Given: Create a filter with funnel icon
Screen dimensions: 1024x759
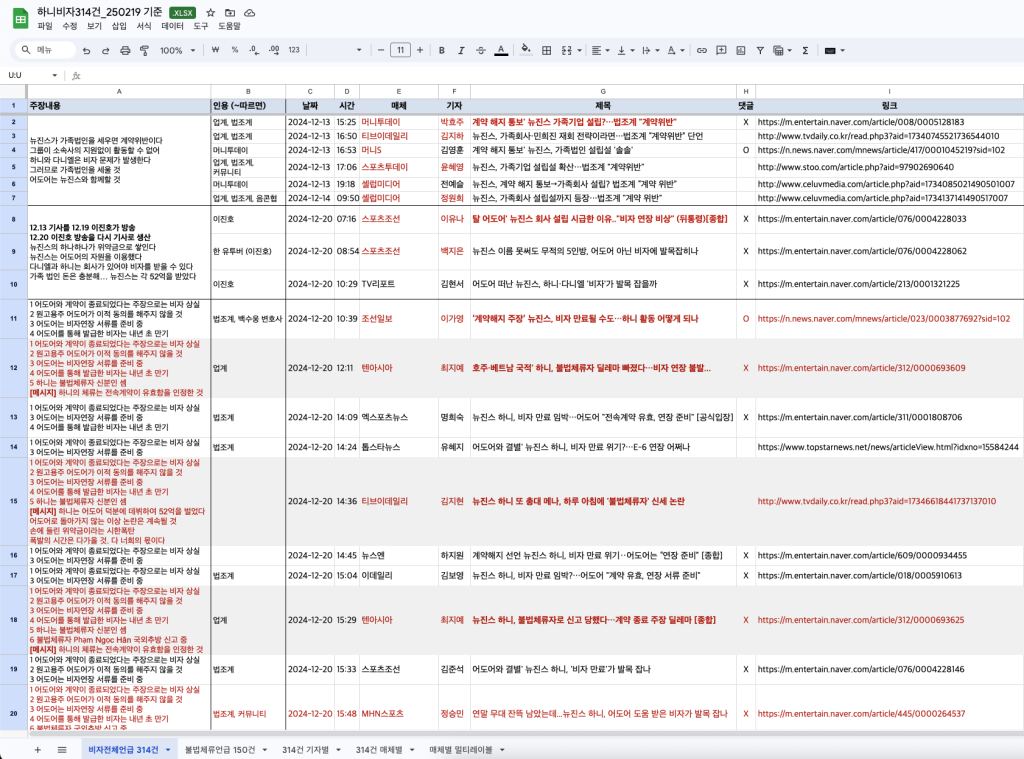Looking at the screenshot, I should tap(760, 50).
